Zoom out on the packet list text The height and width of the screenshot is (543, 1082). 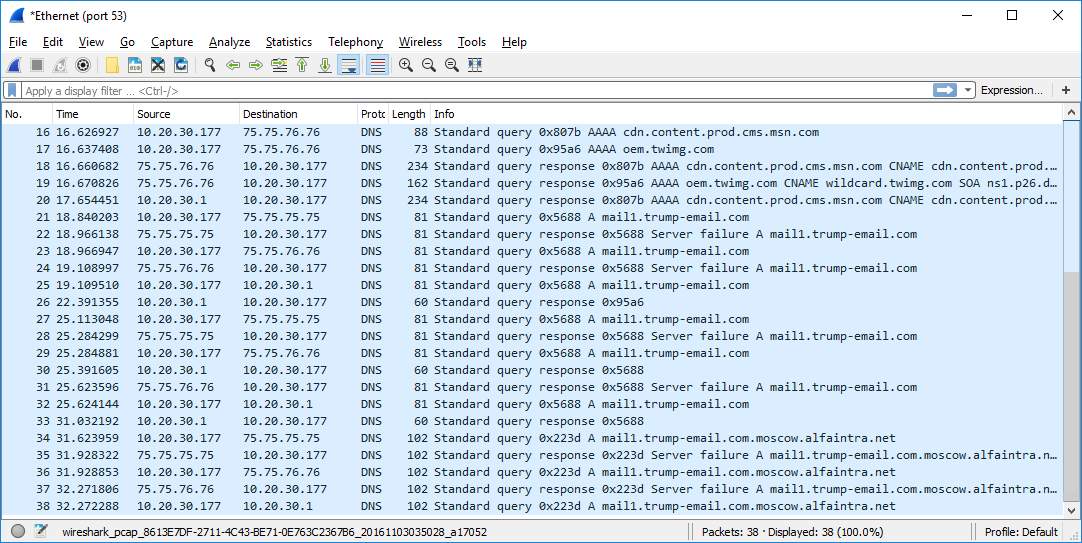429,66
